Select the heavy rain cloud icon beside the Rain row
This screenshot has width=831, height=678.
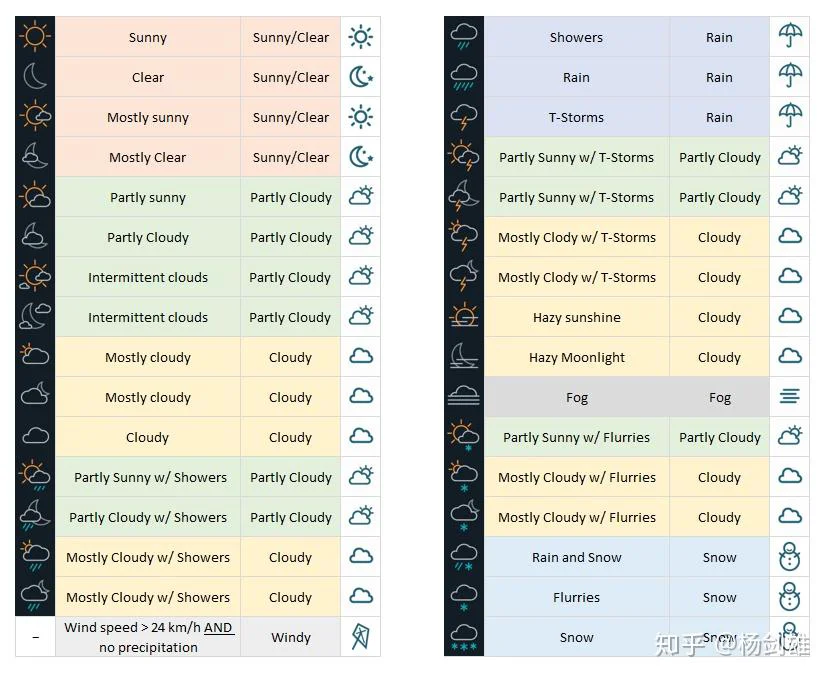464,77
